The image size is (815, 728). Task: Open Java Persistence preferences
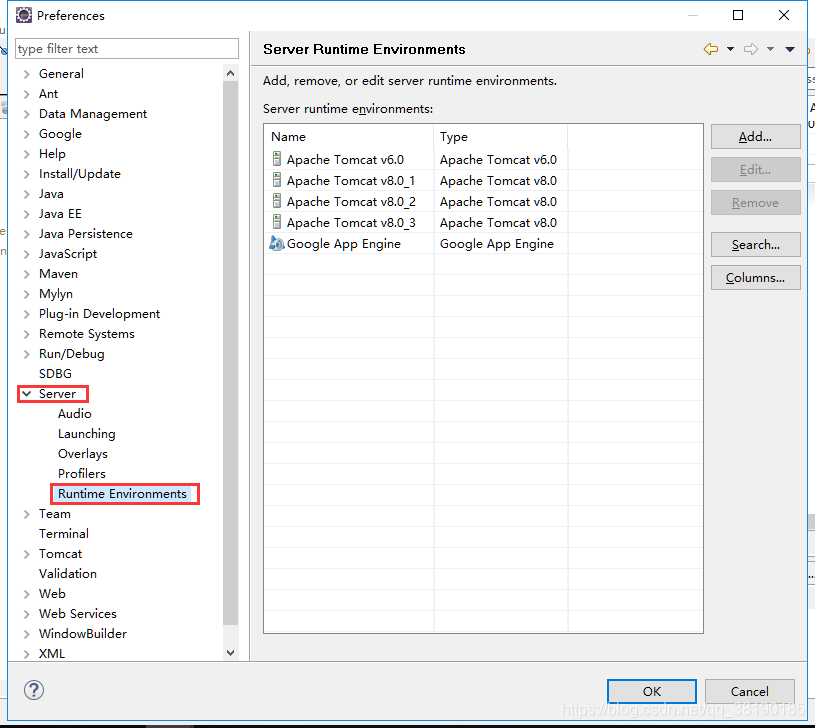click(86, 234)
